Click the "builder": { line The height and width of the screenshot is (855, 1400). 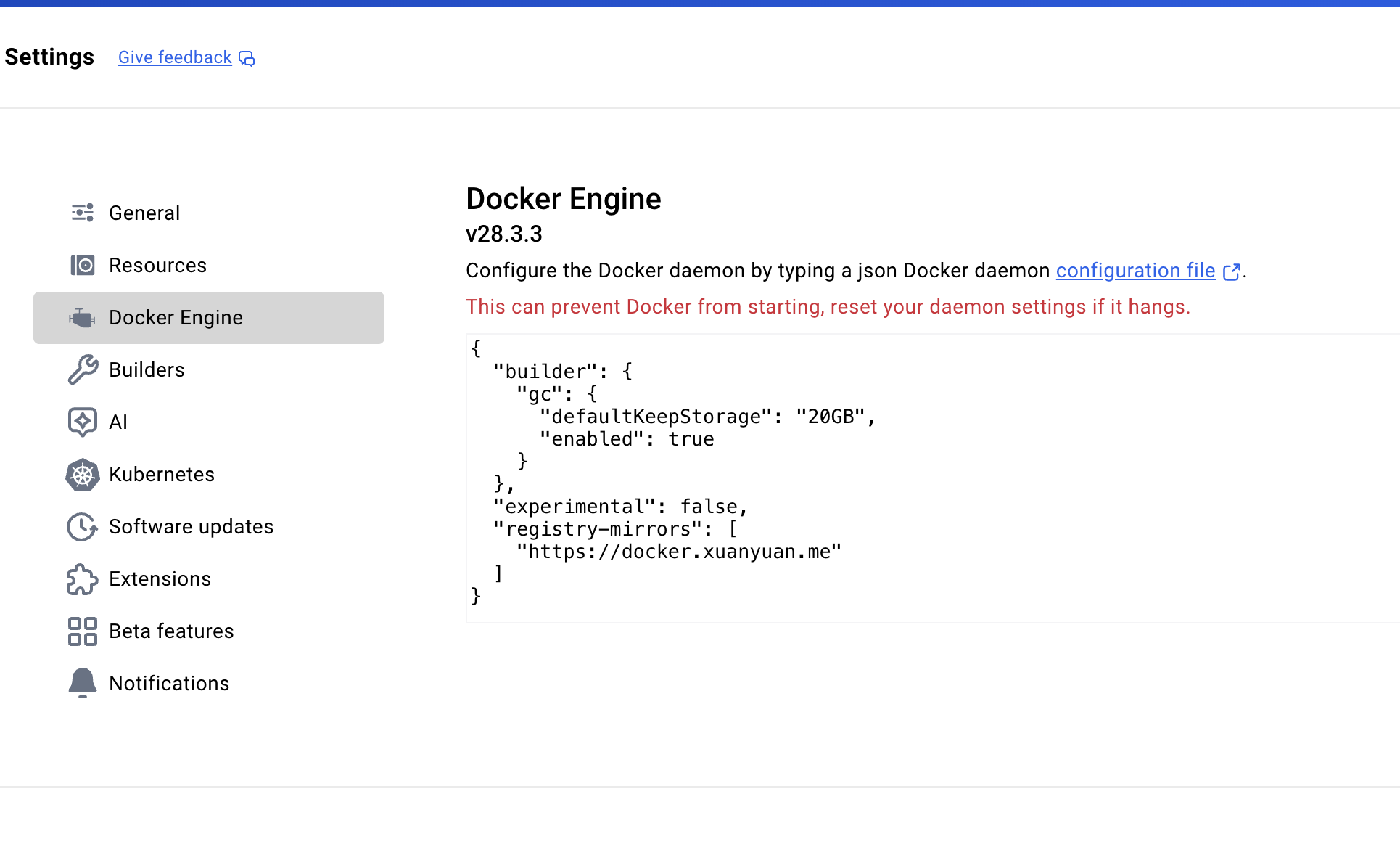pos(563,372)
